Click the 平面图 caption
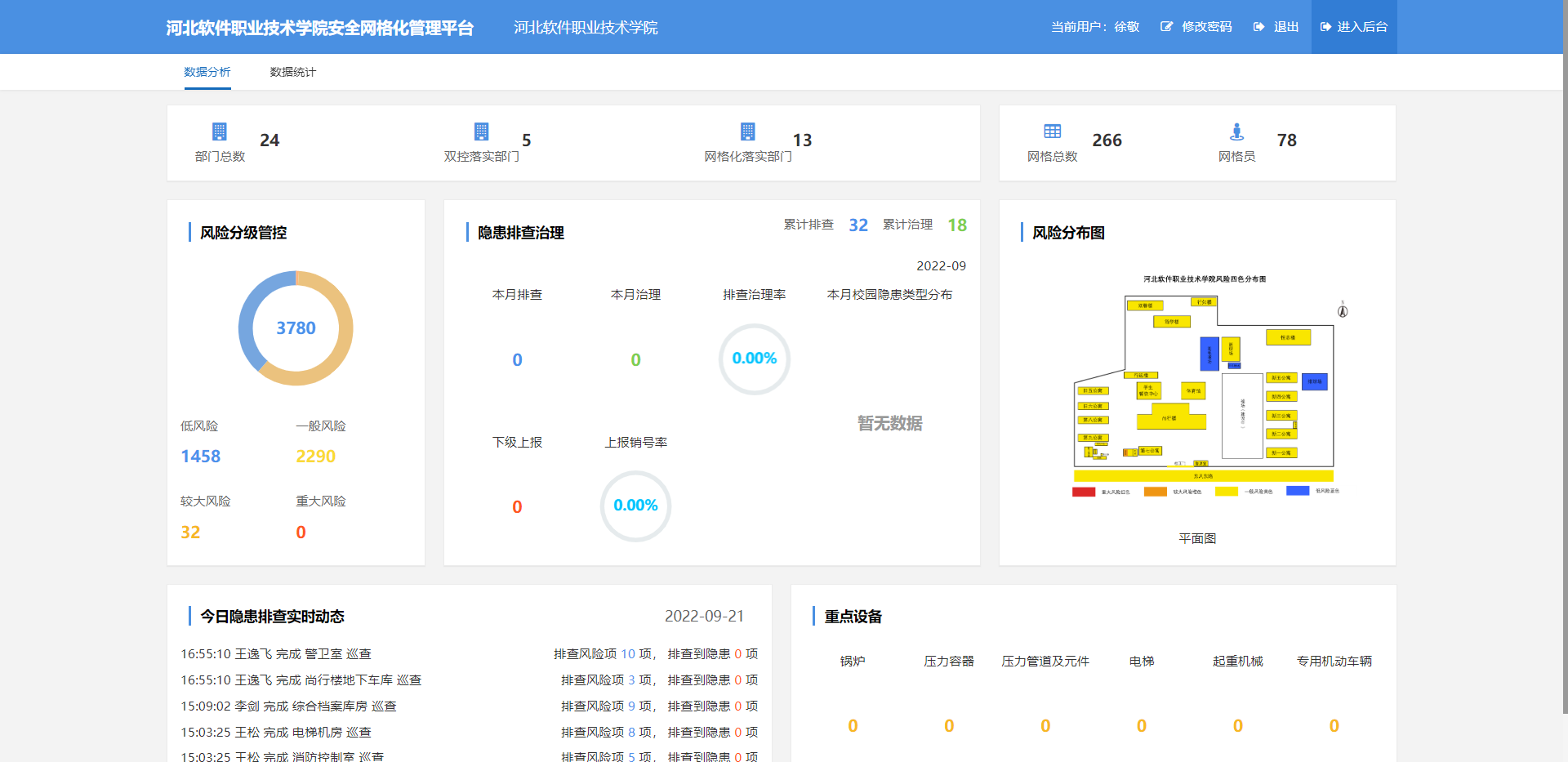 point(1197,538)
